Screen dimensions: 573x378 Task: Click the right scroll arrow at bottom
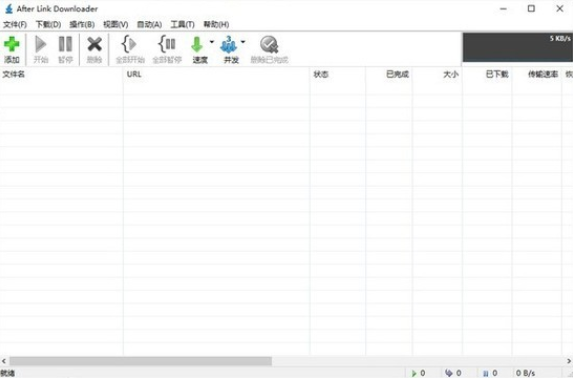569,361
